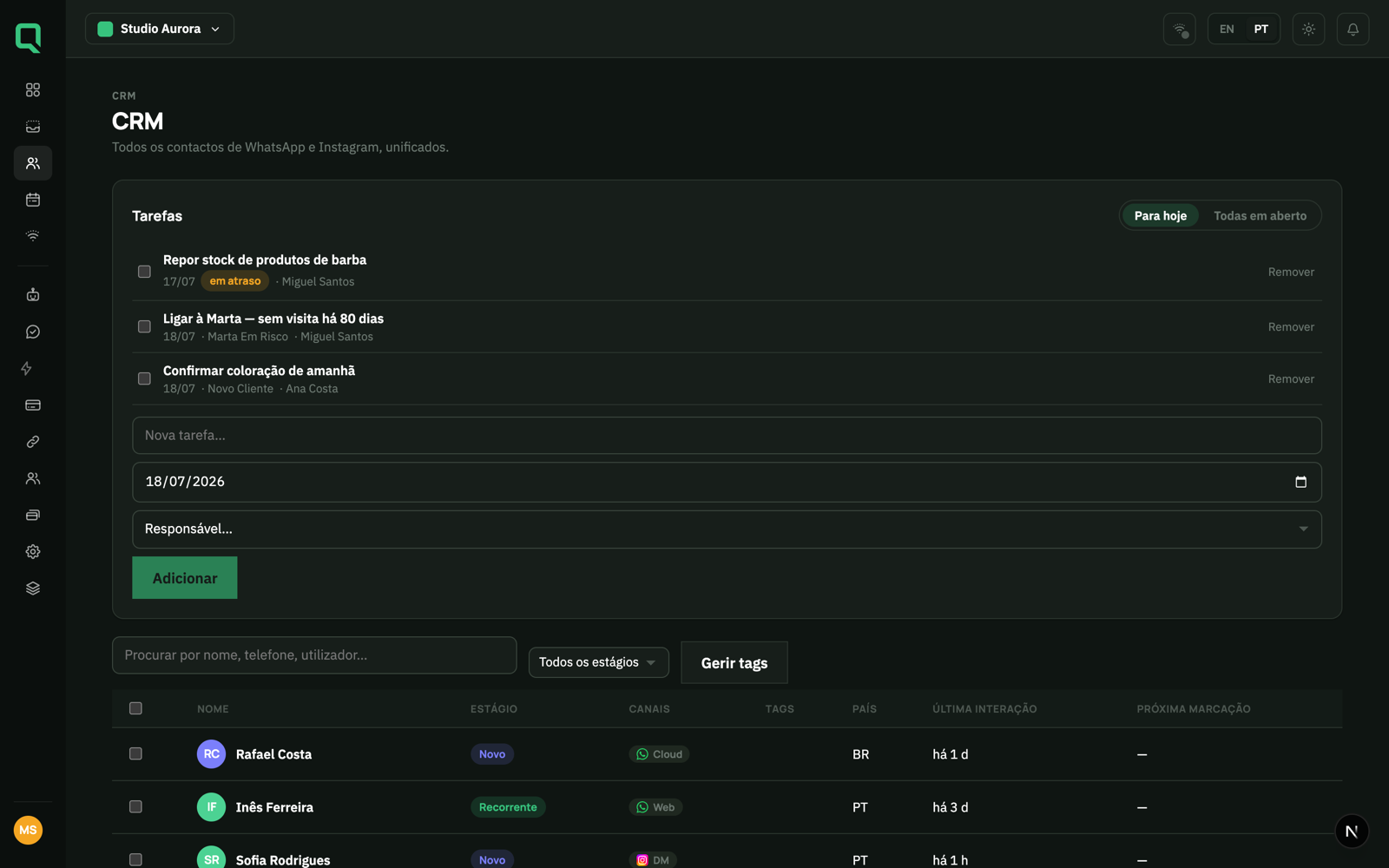Switch language to PT
The image size is (1389, 868).
coord(1261,29)
